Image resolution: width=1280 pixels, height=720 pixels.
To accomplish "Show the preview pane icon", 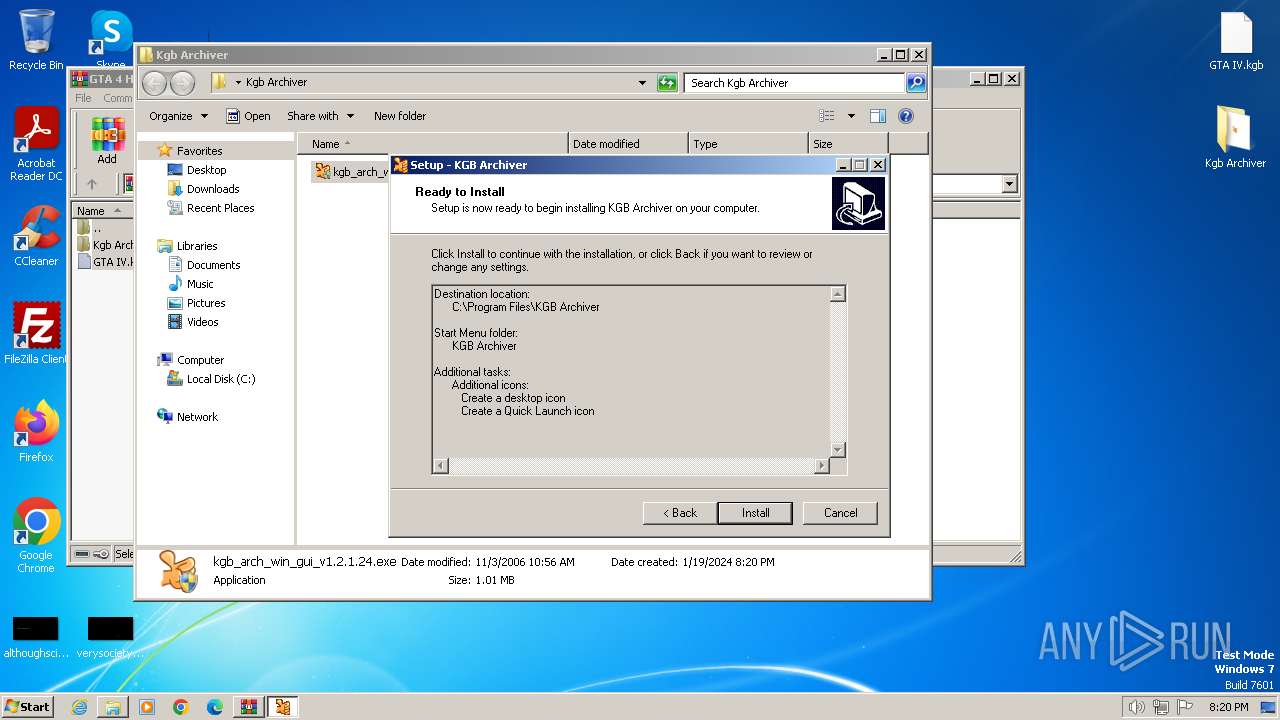I will 877,116.
